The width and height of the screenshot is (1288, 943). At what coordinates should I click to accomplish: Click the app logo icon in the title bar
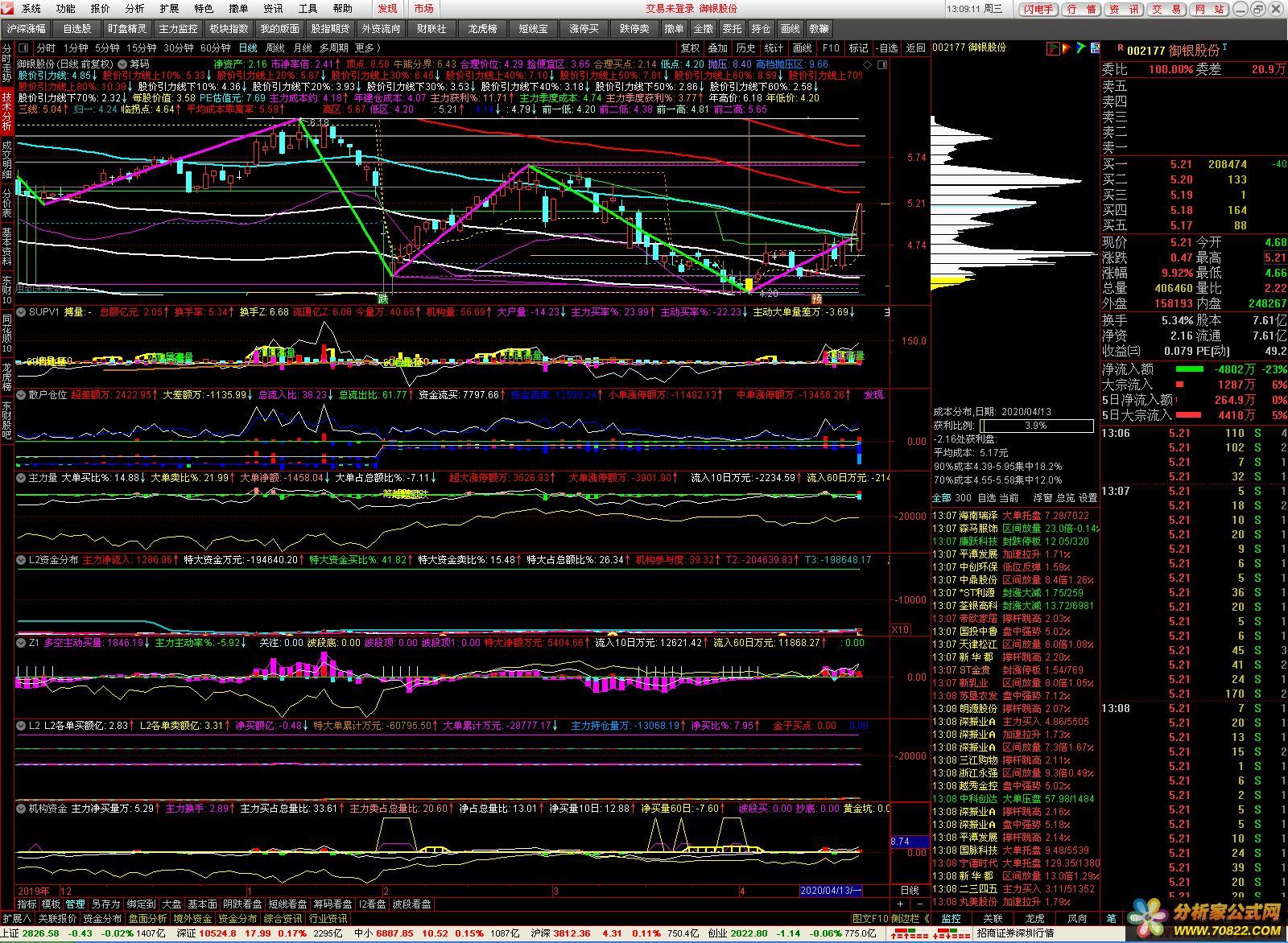8,8
